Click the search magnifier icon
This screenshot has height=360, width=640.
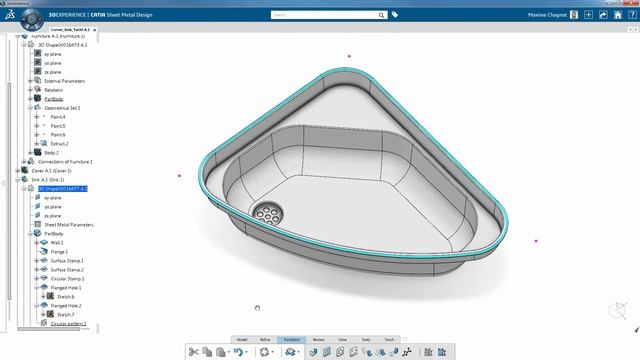pos(381,15)
